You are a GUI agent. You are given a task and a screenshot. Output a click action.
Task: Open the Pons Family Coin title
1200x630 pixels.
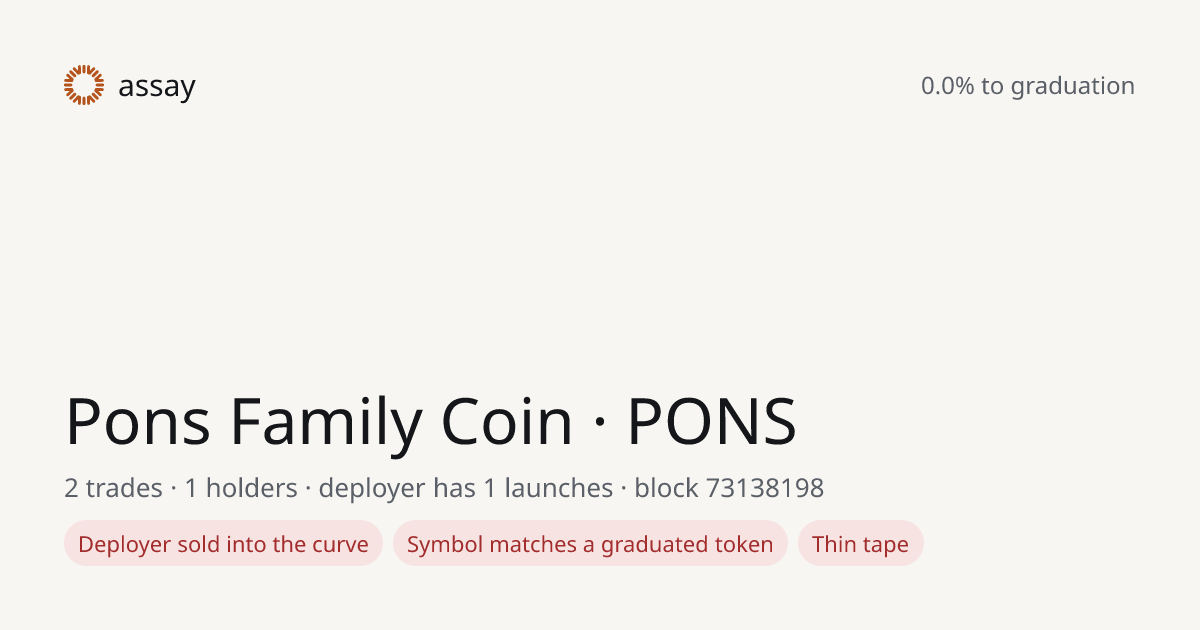pos(319,421)
